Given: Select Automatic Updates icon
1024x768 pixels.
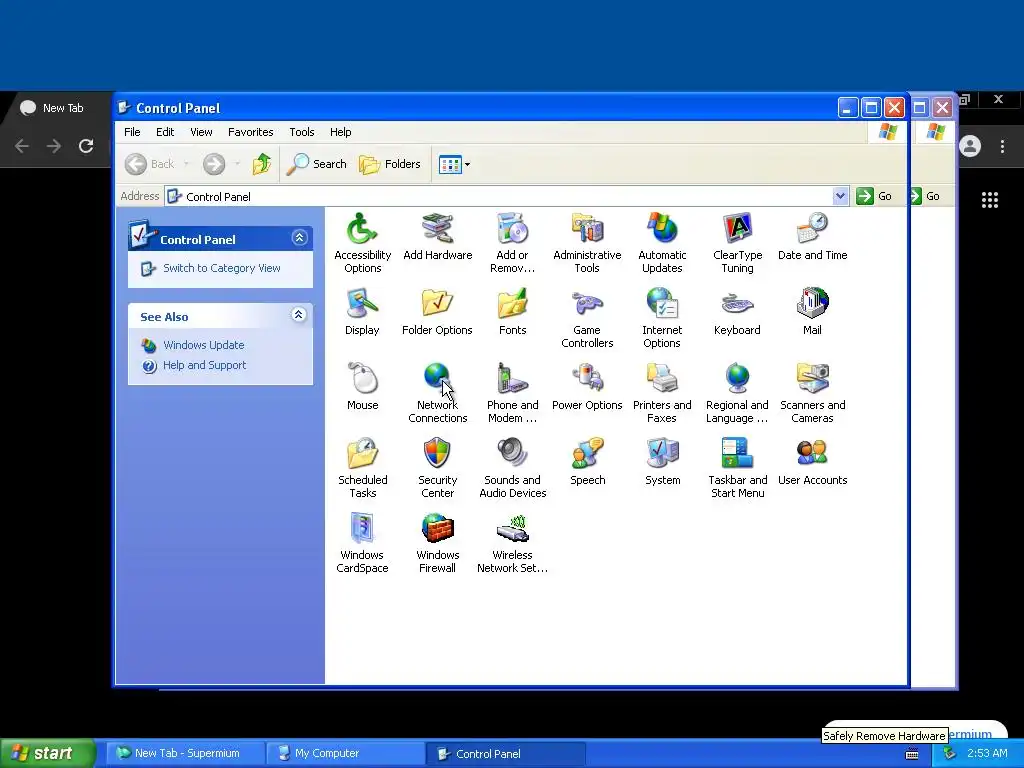Looking at the screenshot, I should (x=662, y=243).
